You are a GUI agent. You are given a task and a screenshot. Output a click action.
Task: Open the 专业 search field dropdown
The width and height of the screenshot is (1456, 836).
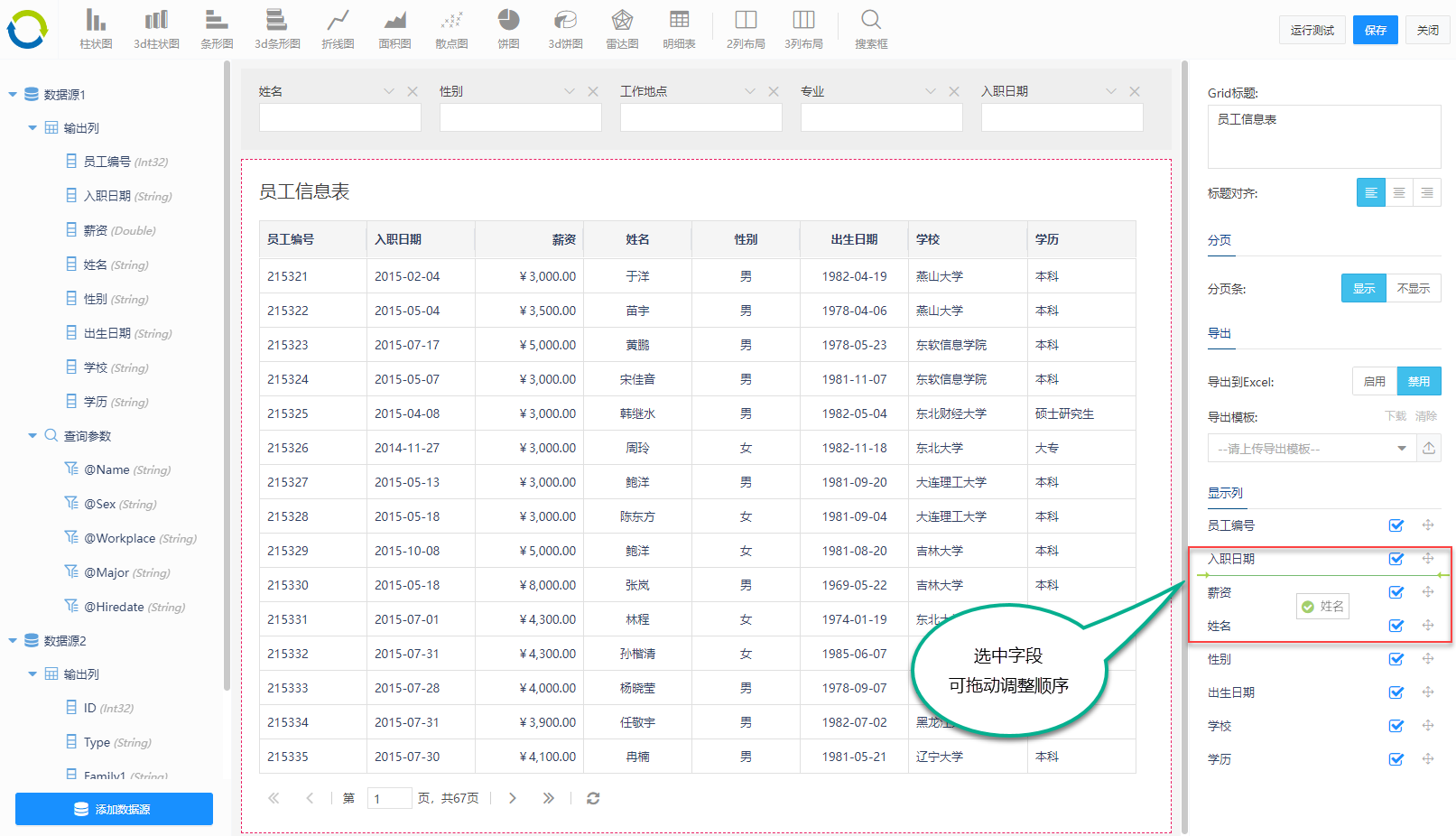click(x=931, y=91)
